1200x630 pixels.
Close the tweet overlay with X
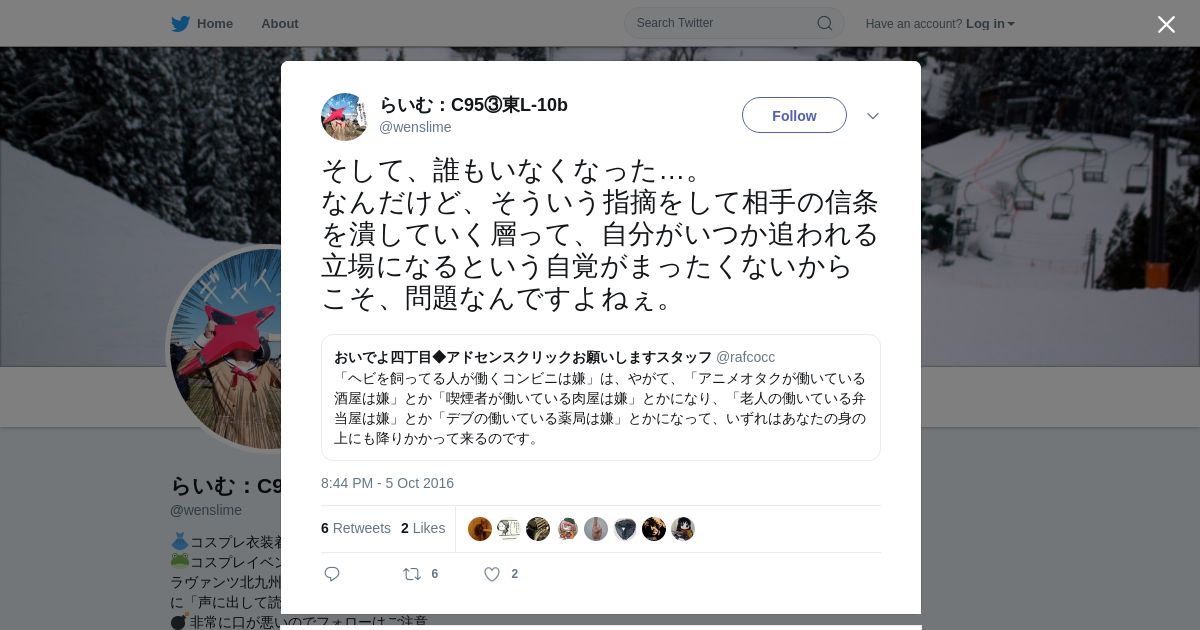coord(1166,24)
